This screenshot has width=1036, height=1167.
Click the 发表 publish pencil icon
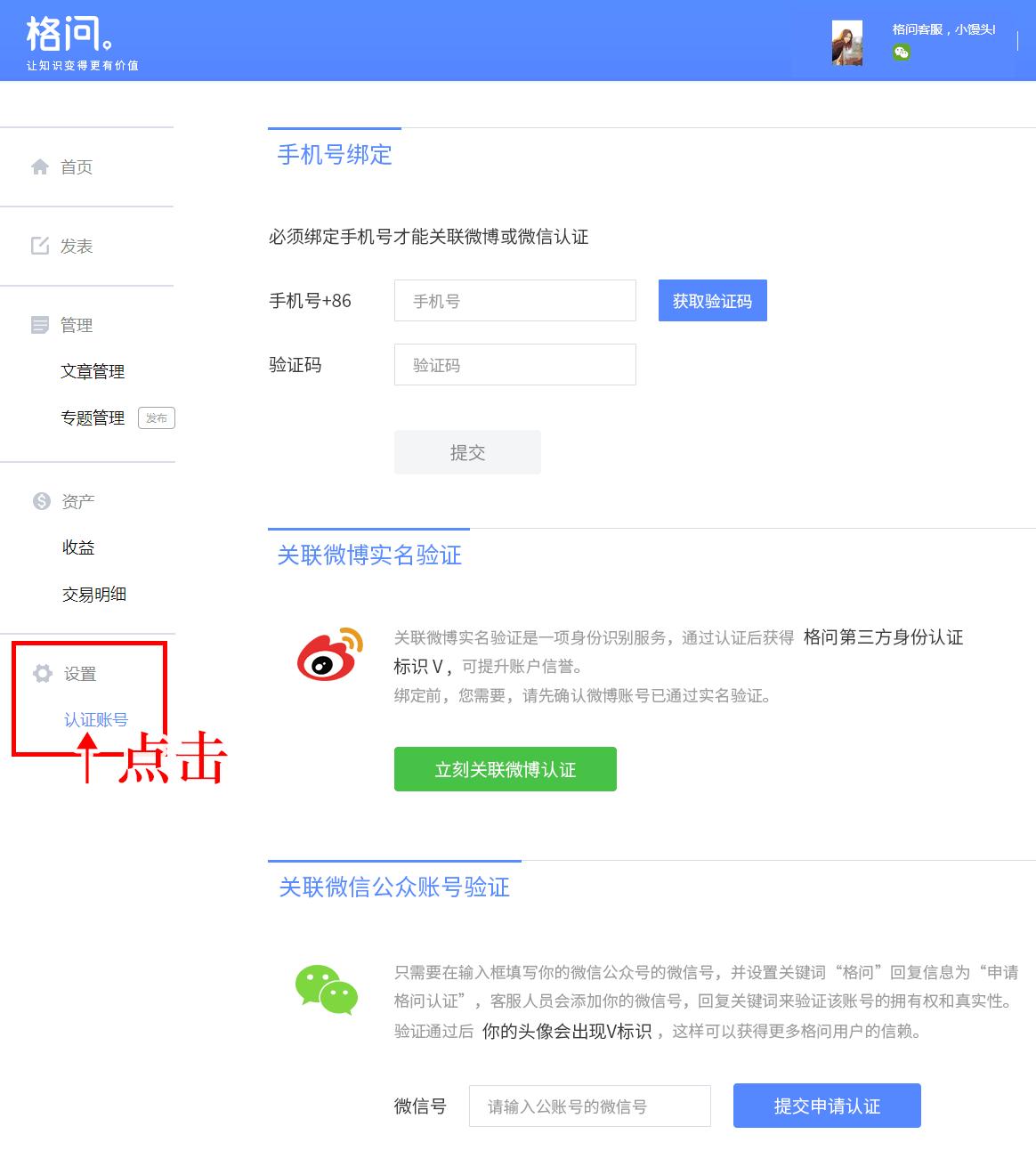point(39,245)
